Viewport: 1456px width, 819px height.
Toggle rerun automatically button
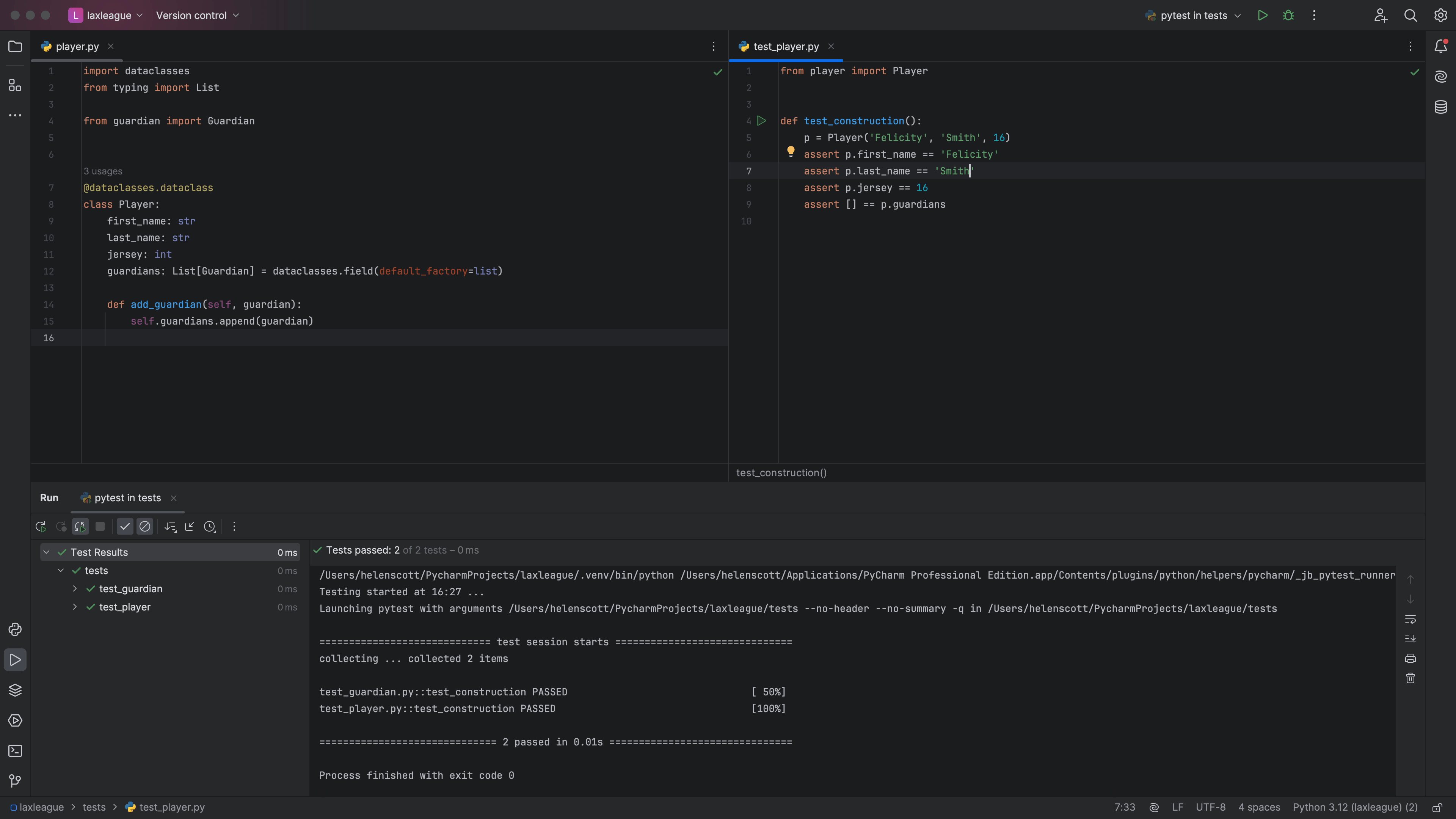tap(80, 527)
